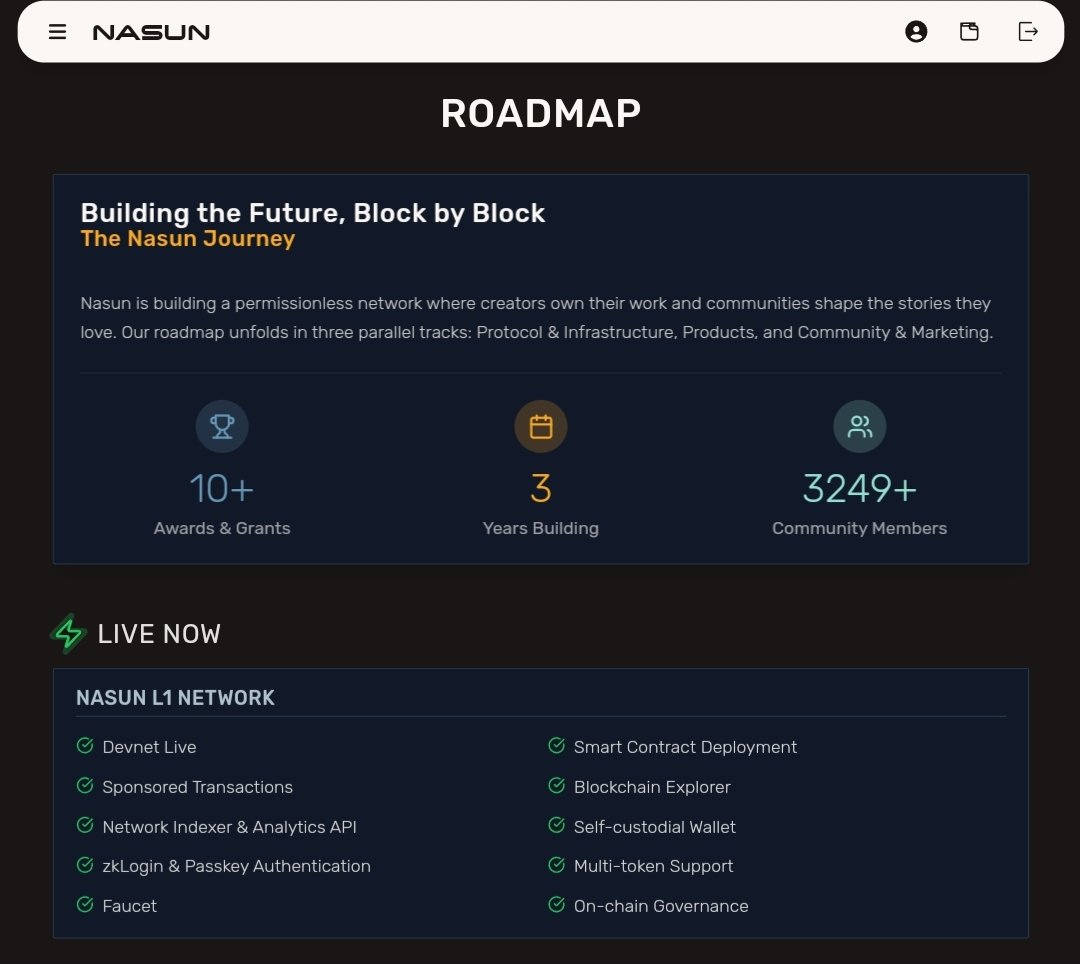The image size is (1080, 964).
Task: Click the 'Sponsored Transactions' item text
Action: pyautogui.click(x=198, y=787)
